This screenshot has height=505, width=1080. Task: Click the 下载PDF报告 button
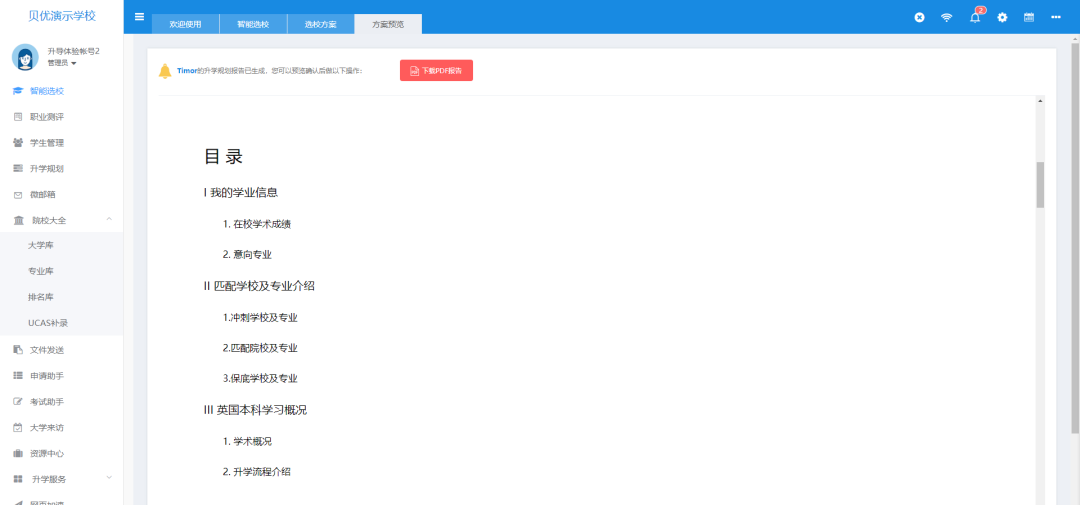point(436,71)
